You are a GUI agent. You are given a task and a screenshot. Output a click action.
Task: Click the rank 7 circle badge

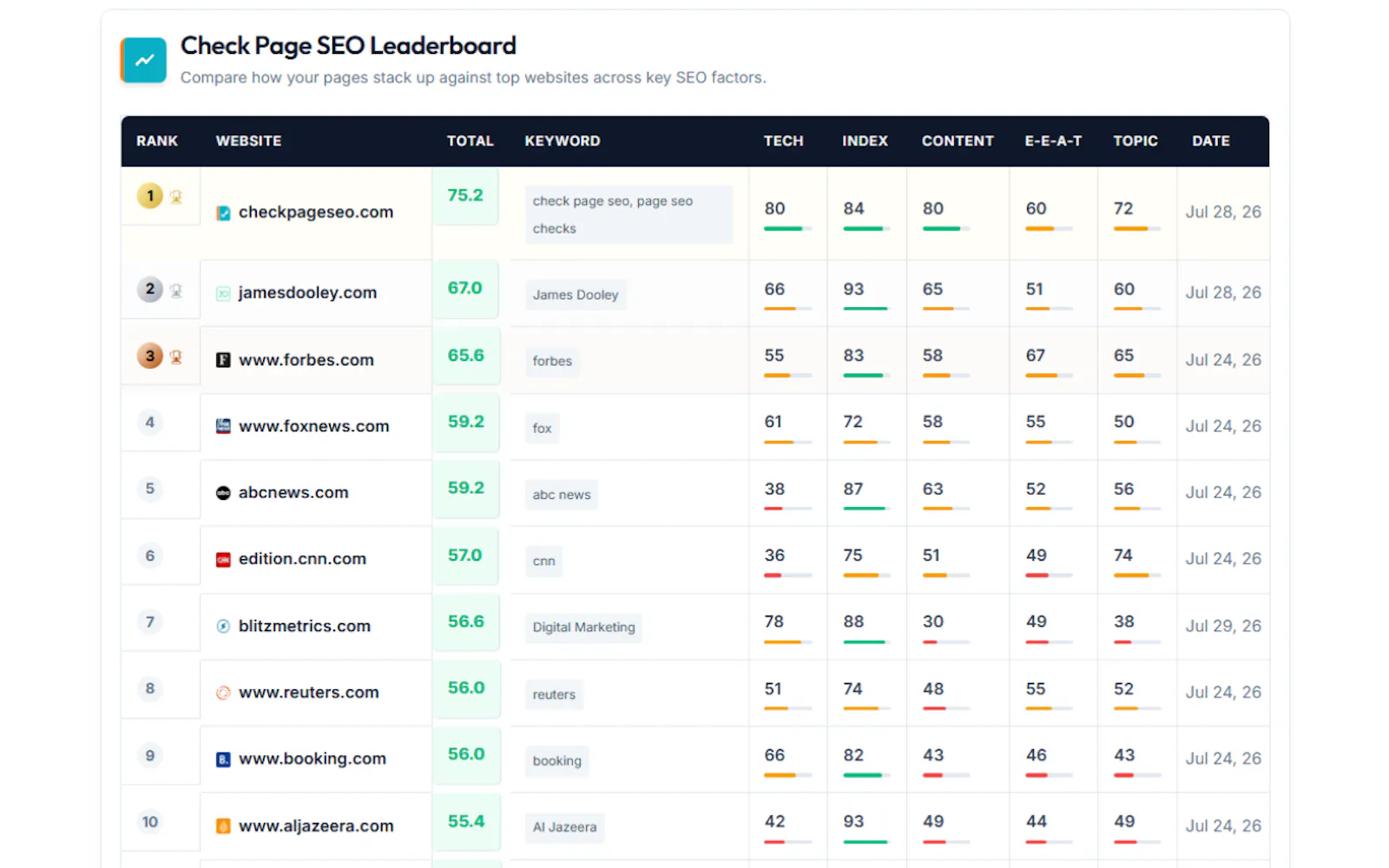tap(150, 622)
